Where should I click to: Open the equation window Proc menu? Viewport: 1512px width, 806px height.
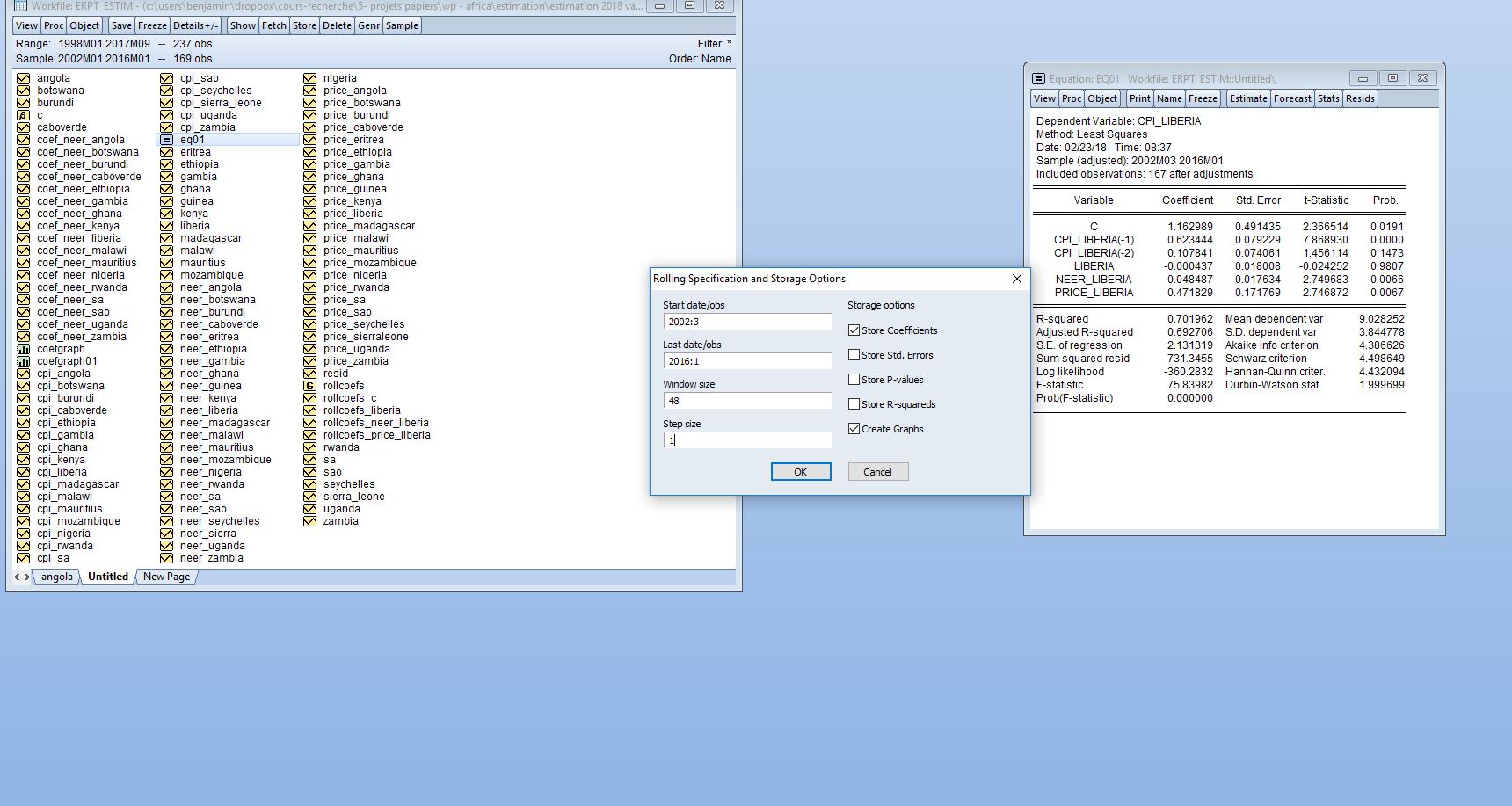click(x=1072, y=98)
